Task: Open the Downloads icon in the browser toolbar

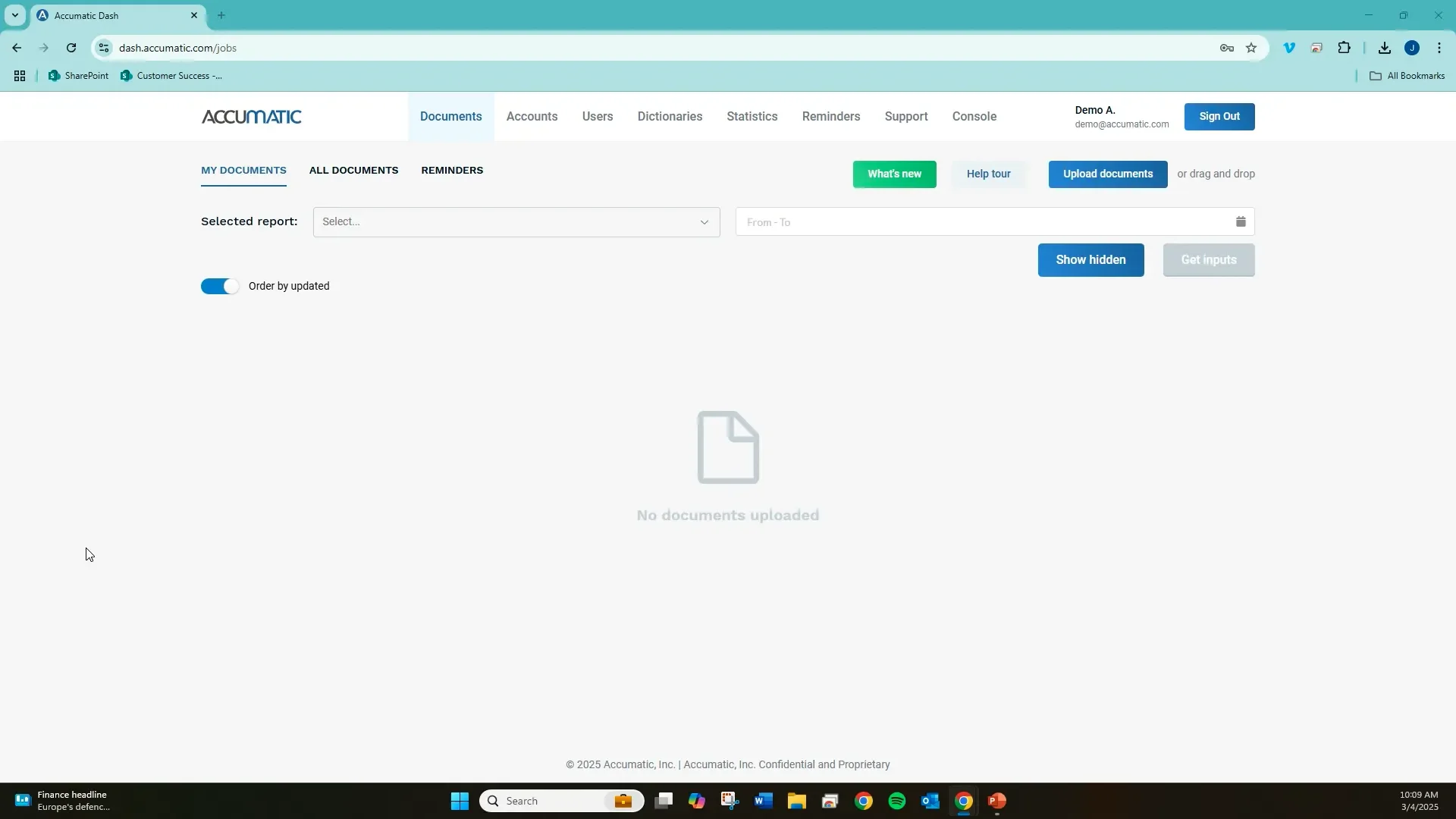Action: (x=1384, y=47)
